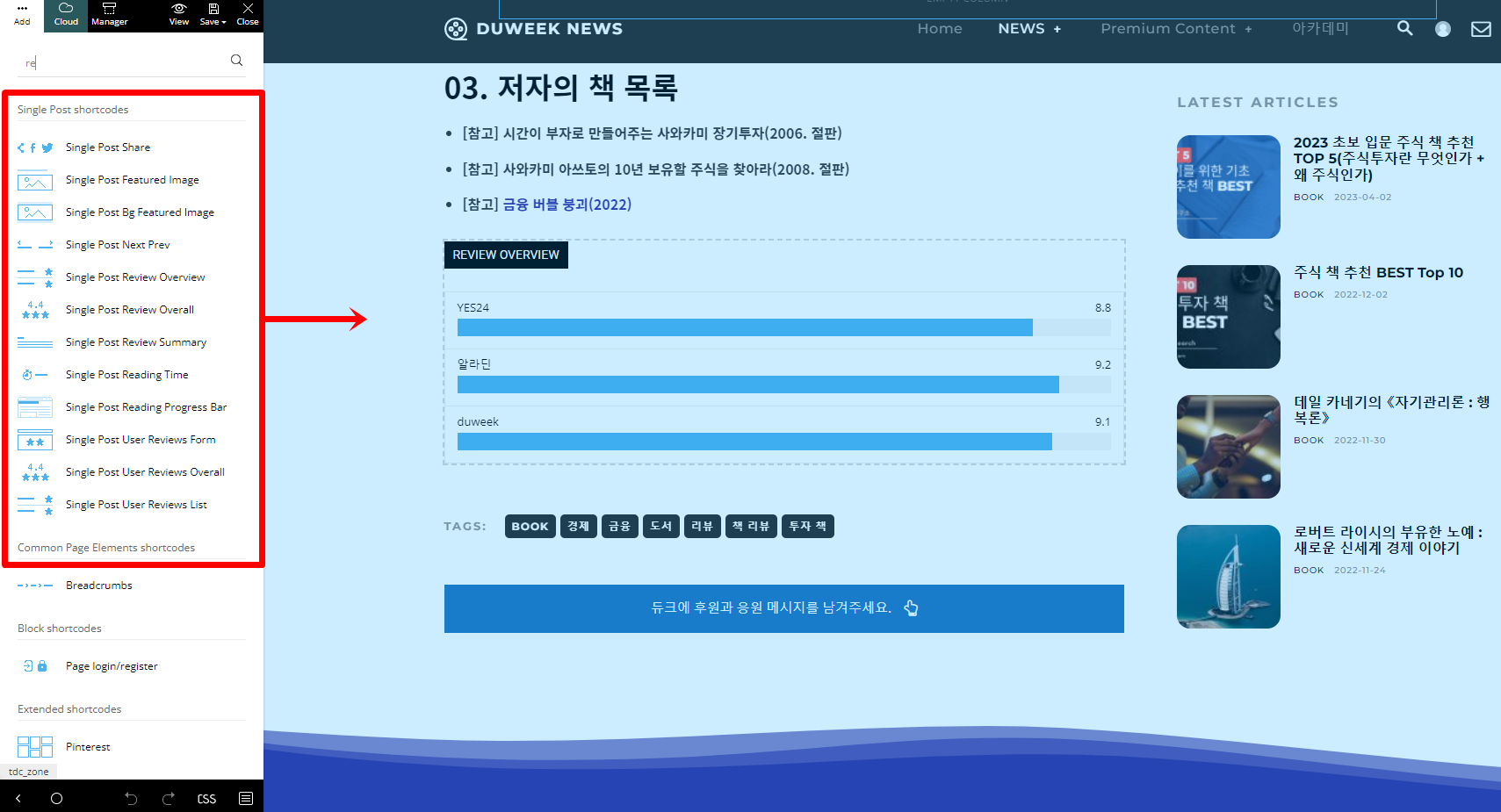Open the 주식 책 추천 BEST Top 10 thumbnail

pyautogui.click(x=1229, y=317)
